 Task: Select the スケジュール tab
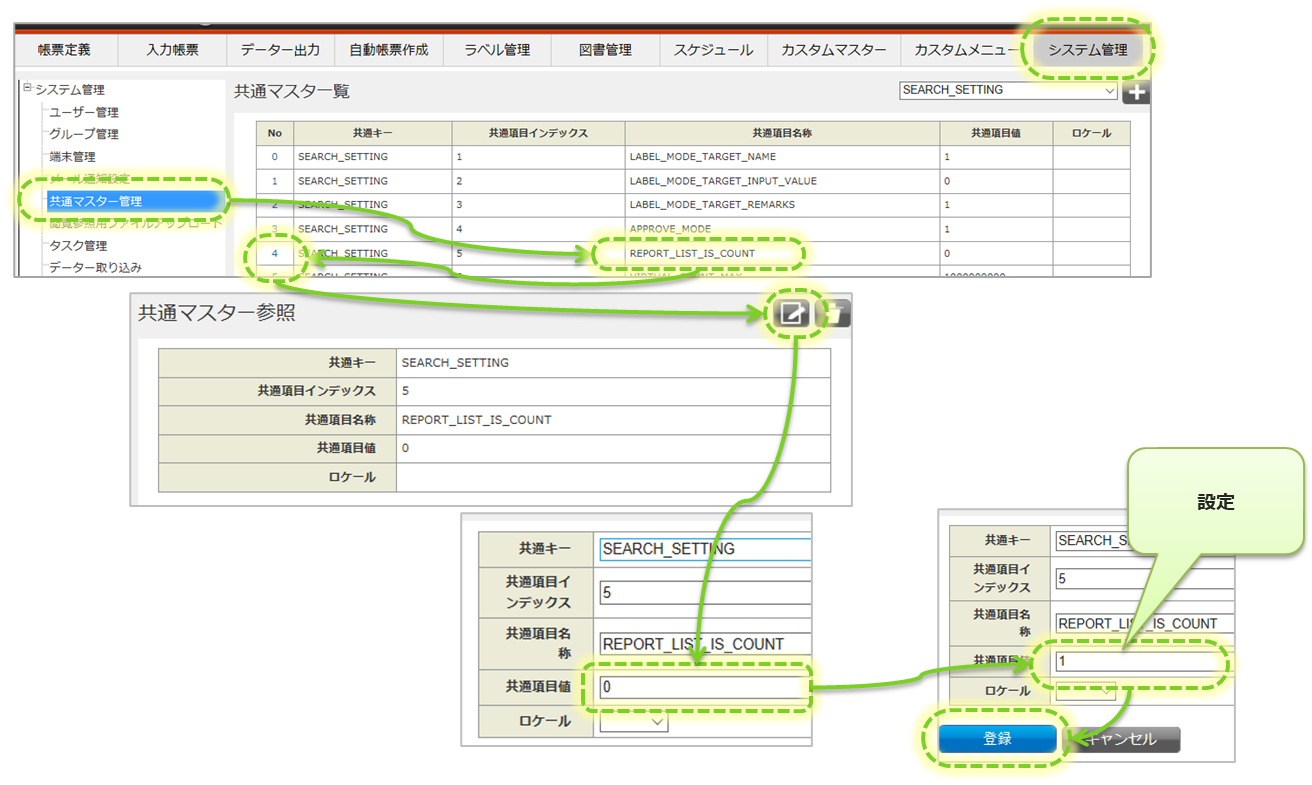(x=712, y=50)
